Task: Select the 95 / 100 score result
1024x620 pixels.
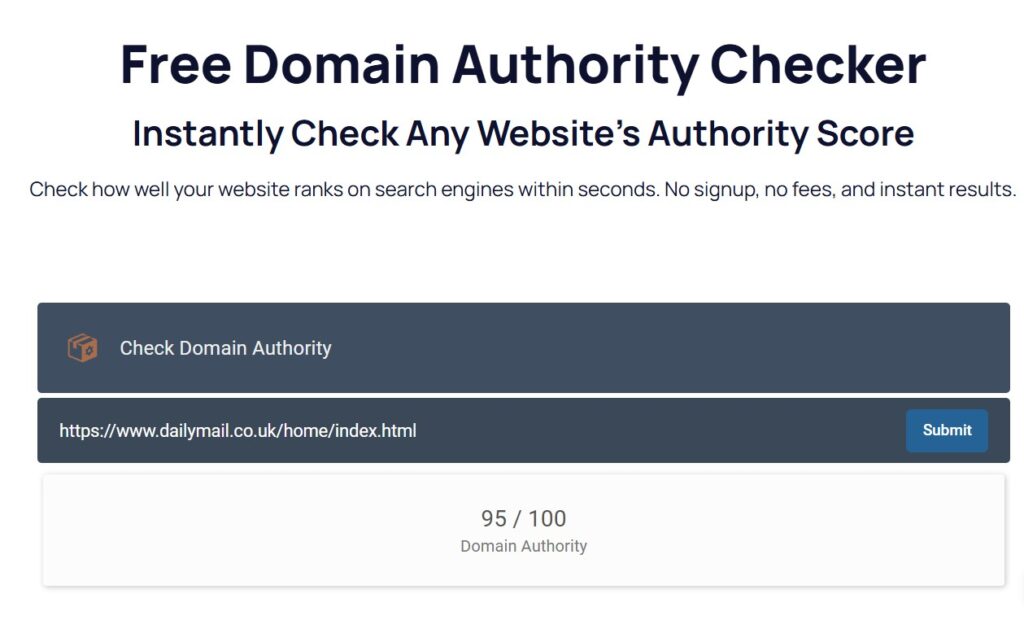Action: point(523,518)
